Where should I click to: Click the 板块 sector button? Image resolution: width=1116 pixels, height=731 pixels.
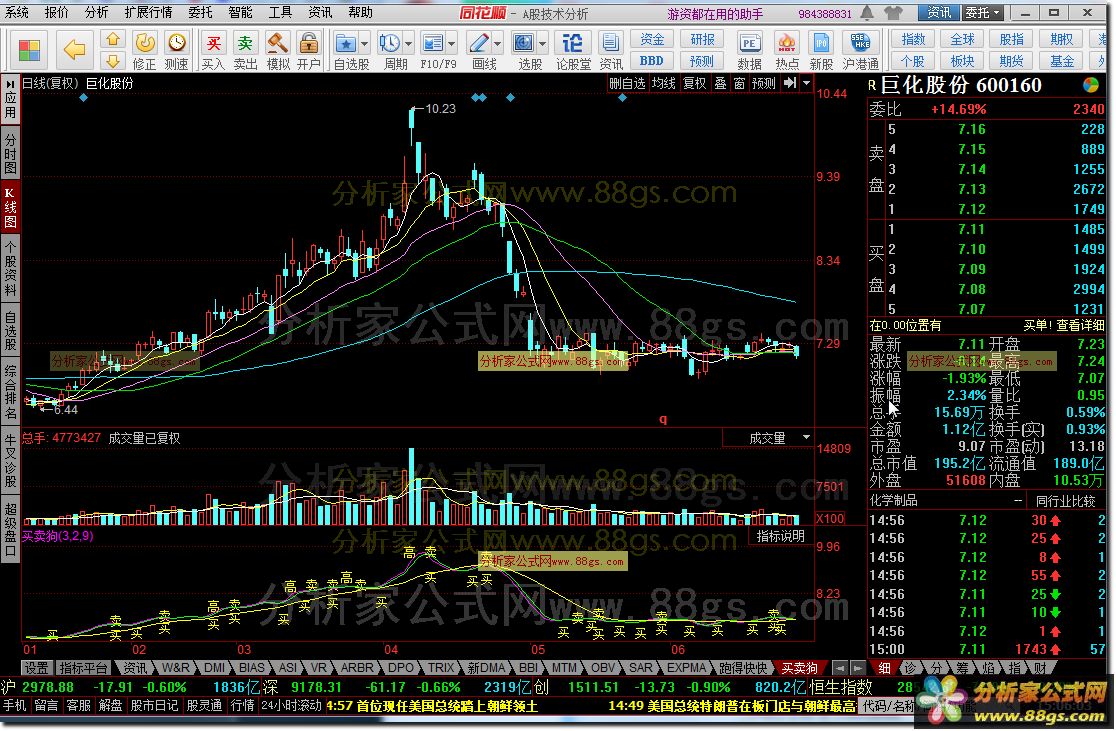(x=962, y=61)
